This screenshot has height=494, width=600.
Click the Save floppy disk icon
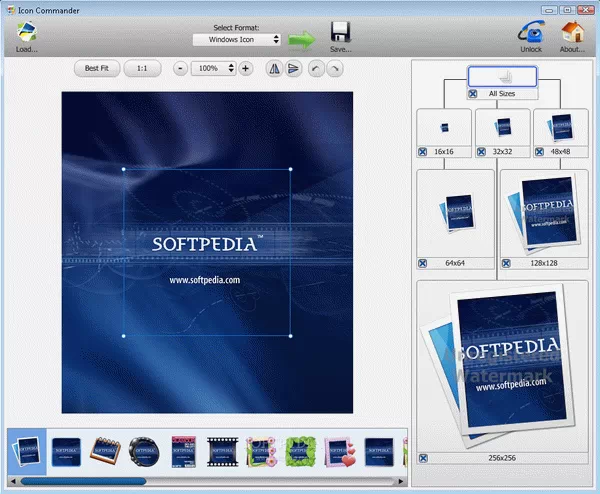pyautogui.click(x=340, y=31)
